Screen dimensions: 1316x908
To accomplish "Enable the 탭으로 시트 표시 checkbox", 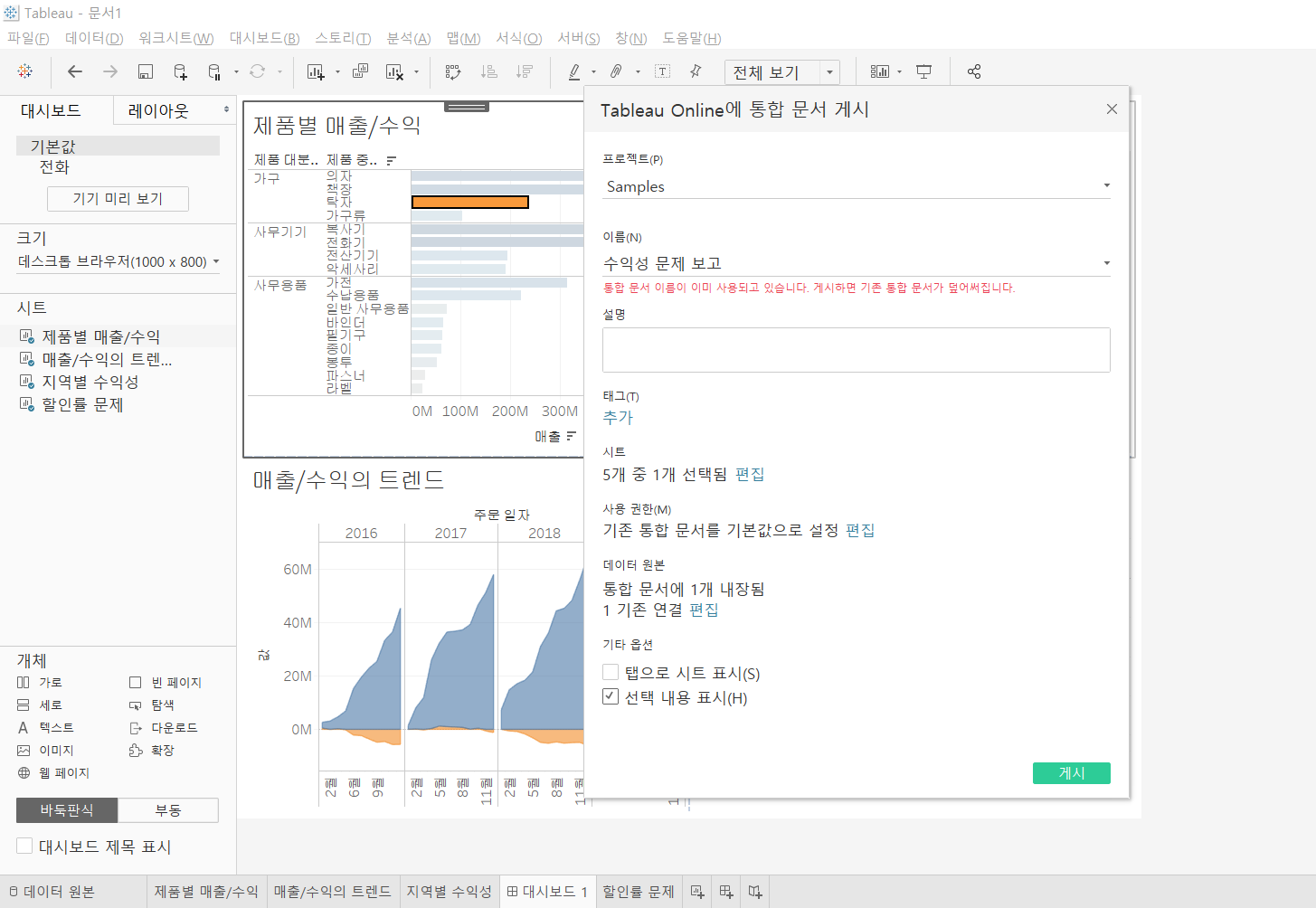I will pos(611,672).
